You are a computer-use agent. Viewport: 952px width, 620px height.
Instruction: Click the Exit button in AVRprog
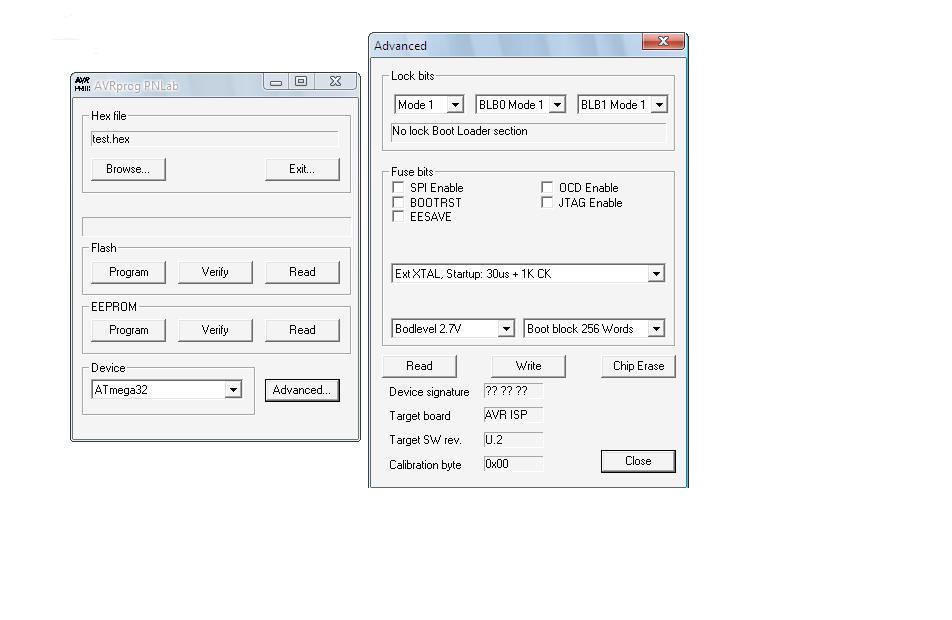[302, 169]
